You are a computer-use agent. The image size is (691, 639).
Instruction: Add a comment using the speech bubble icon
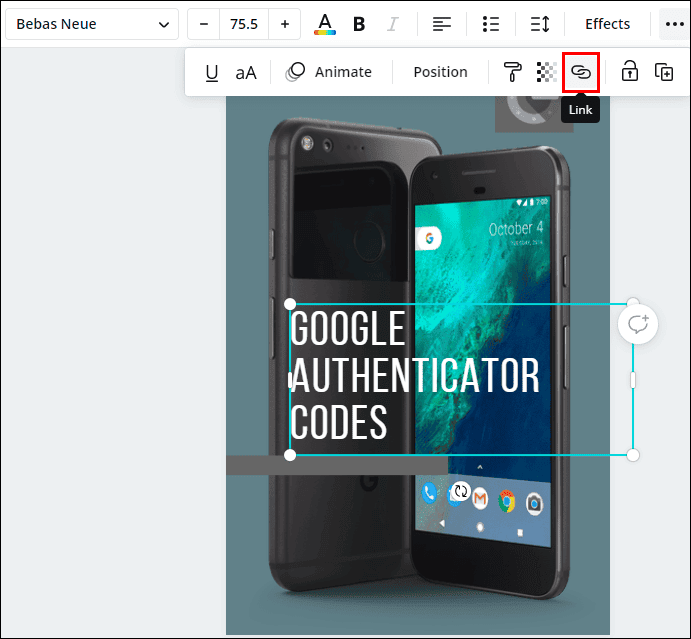pos(638,324)
